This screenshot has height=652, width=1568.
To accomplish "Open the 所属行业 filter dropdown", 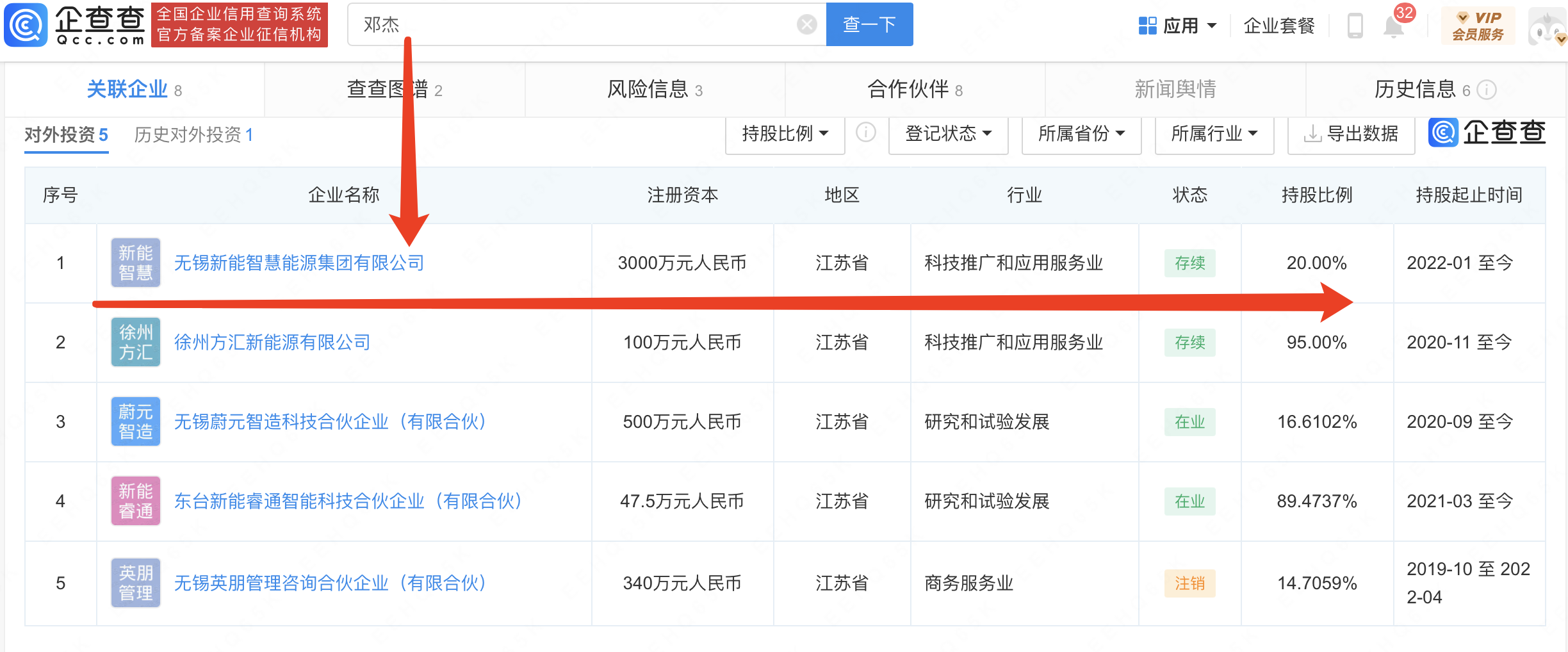I will pos(1214,134).
